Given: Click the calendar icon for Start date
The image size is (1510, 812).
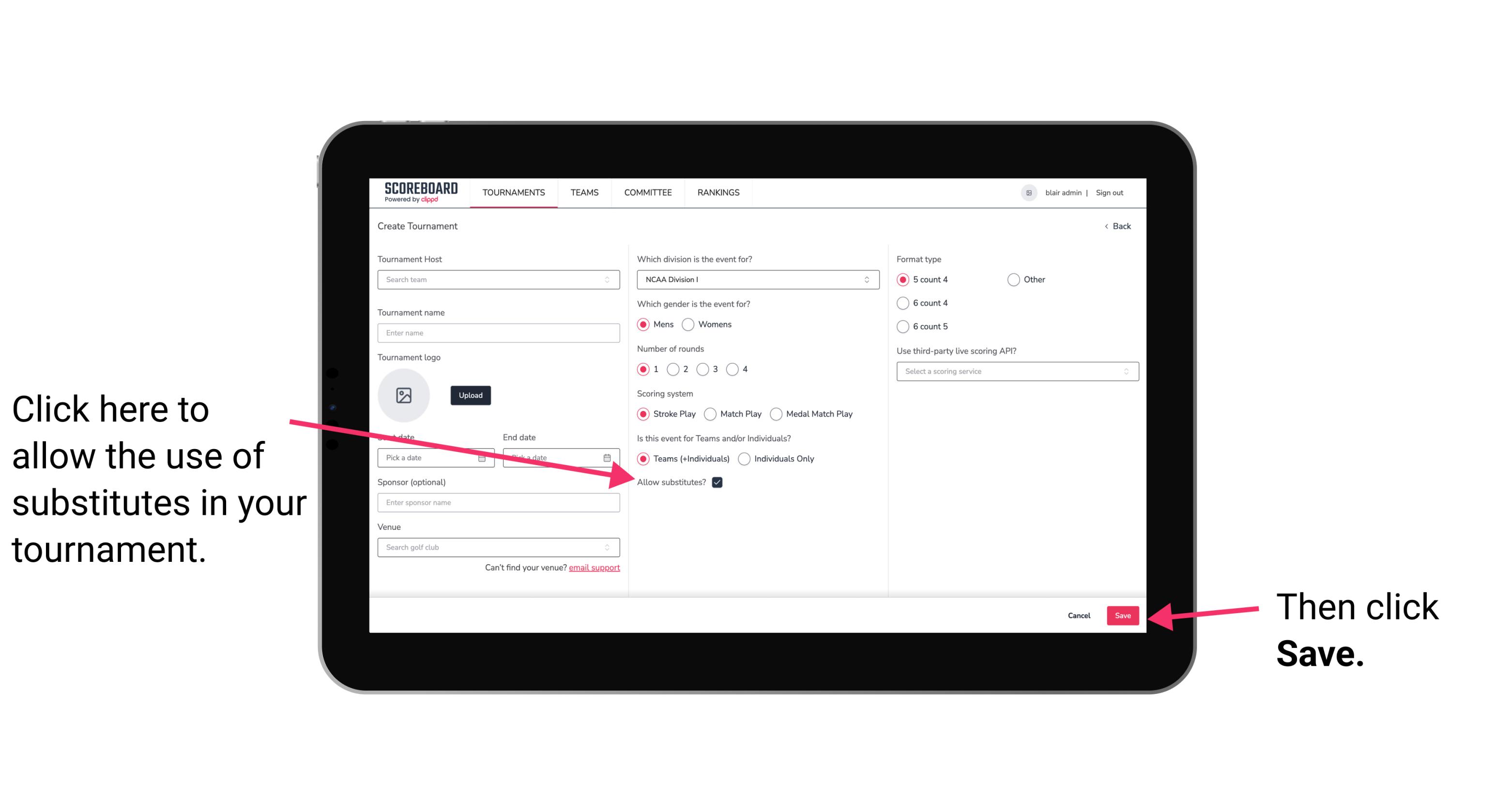Looking at the screenshot, I should click(485, 457).
